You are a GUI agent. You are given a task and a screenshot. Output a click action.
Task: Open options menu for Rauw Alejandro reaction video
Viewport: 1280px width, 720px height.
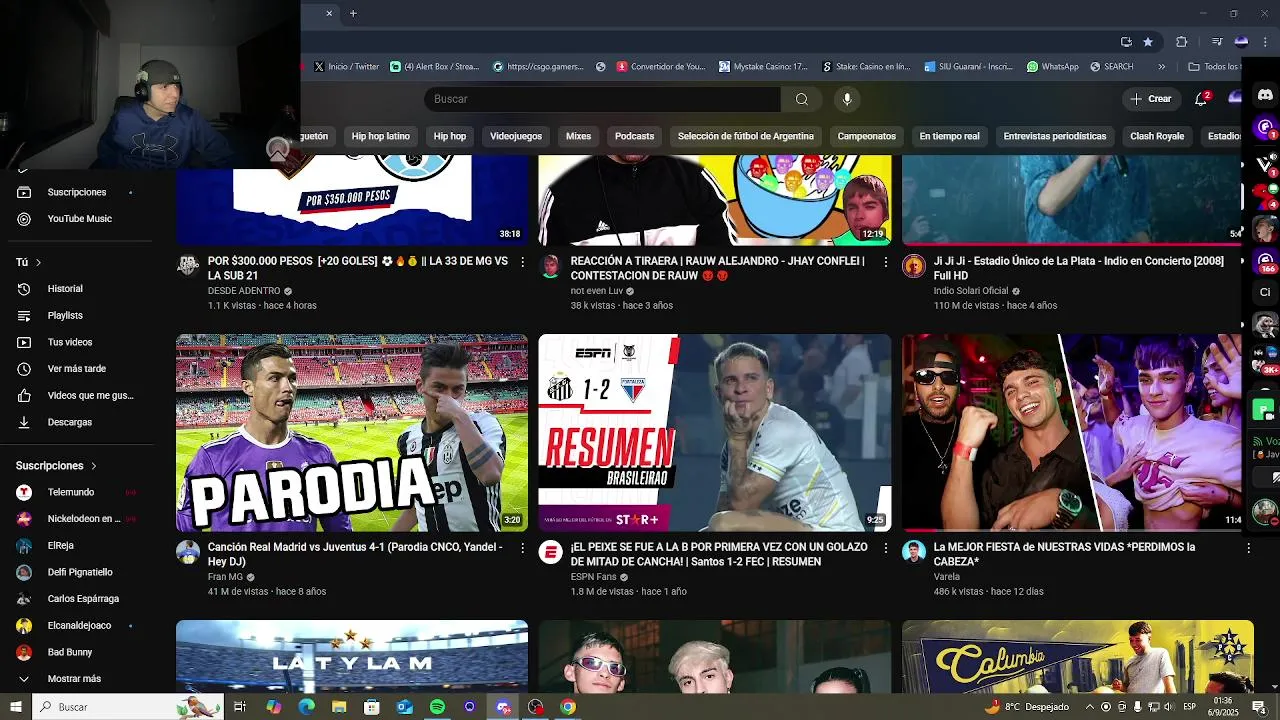coord(885,262)
